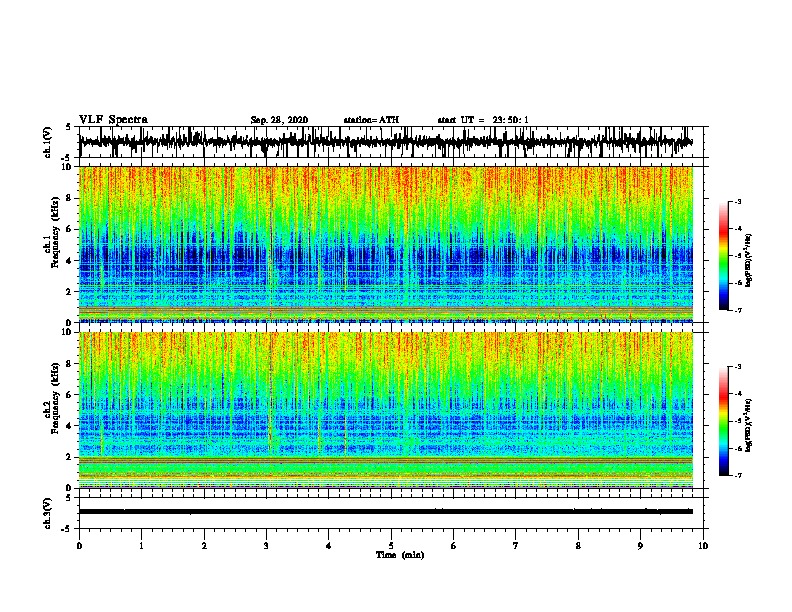This screenshot has height=612, width=792.
Task: Click the "2" kHz tick of ch.2 spectrogram
Action: 70,457
